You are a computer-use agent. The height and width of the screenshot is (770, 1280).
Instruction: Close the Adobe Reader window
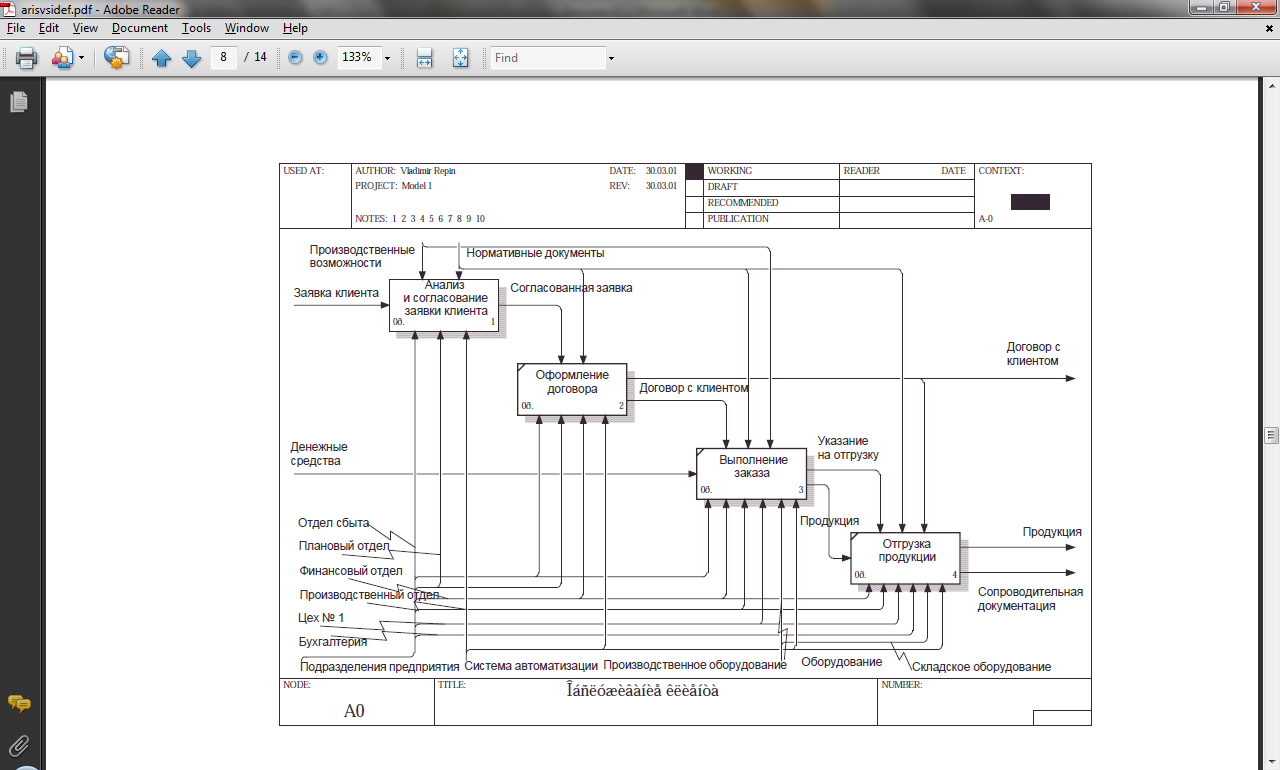(1256, 7)
